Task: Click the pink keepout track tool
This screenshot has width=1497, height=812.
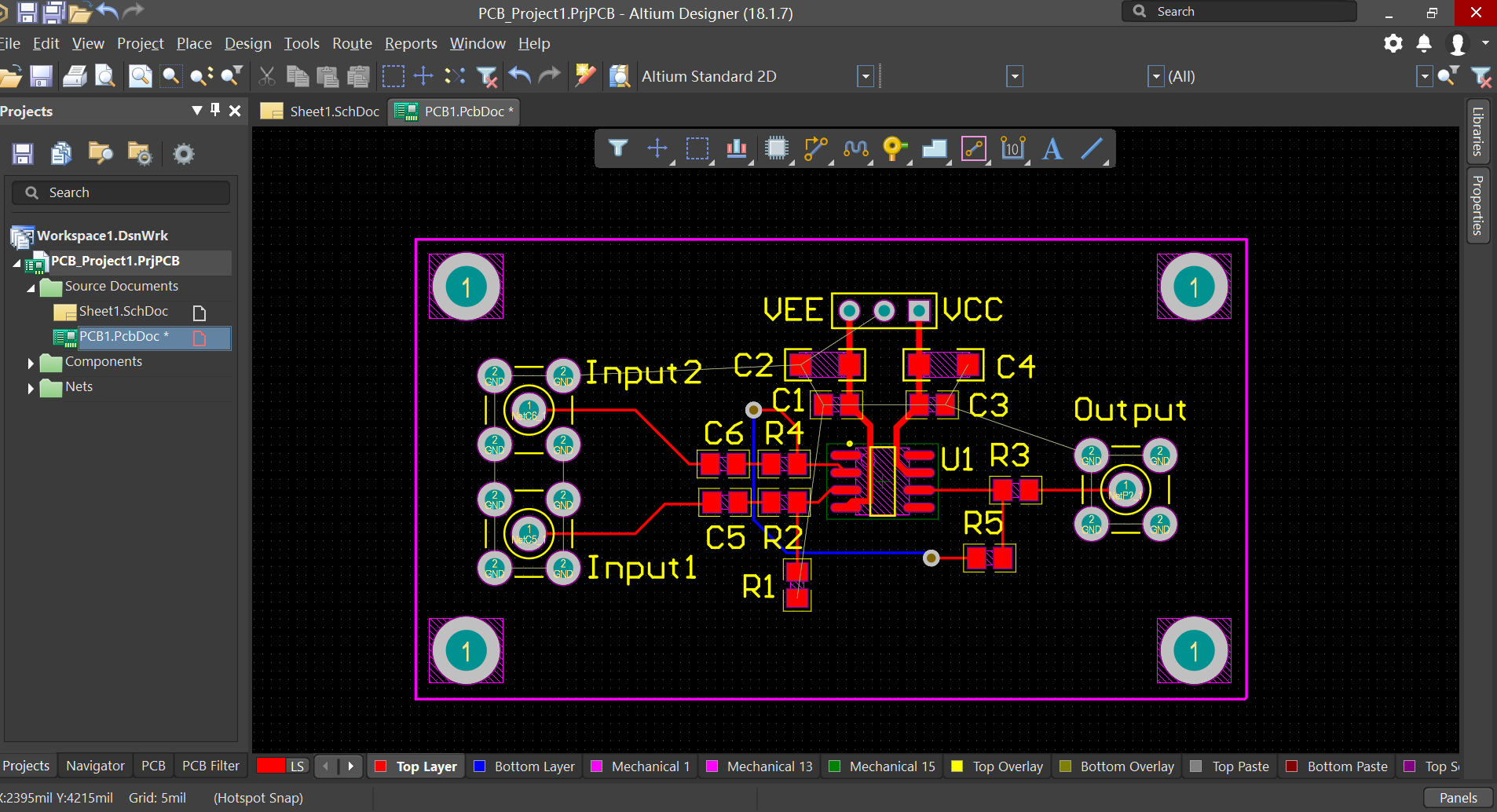Action: click(974, 148)
